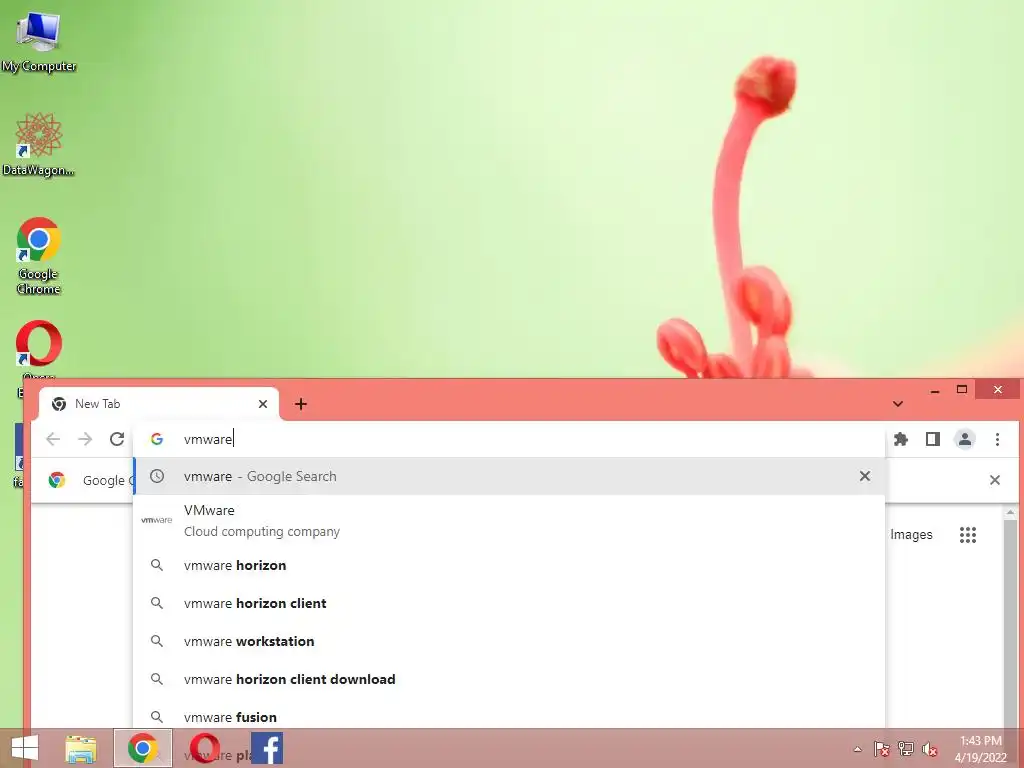The width and height of the screenshot is (1024, 768).
Task: Open the taskbar clock showing 1:43 PM
Action: [x=980, y=749]
